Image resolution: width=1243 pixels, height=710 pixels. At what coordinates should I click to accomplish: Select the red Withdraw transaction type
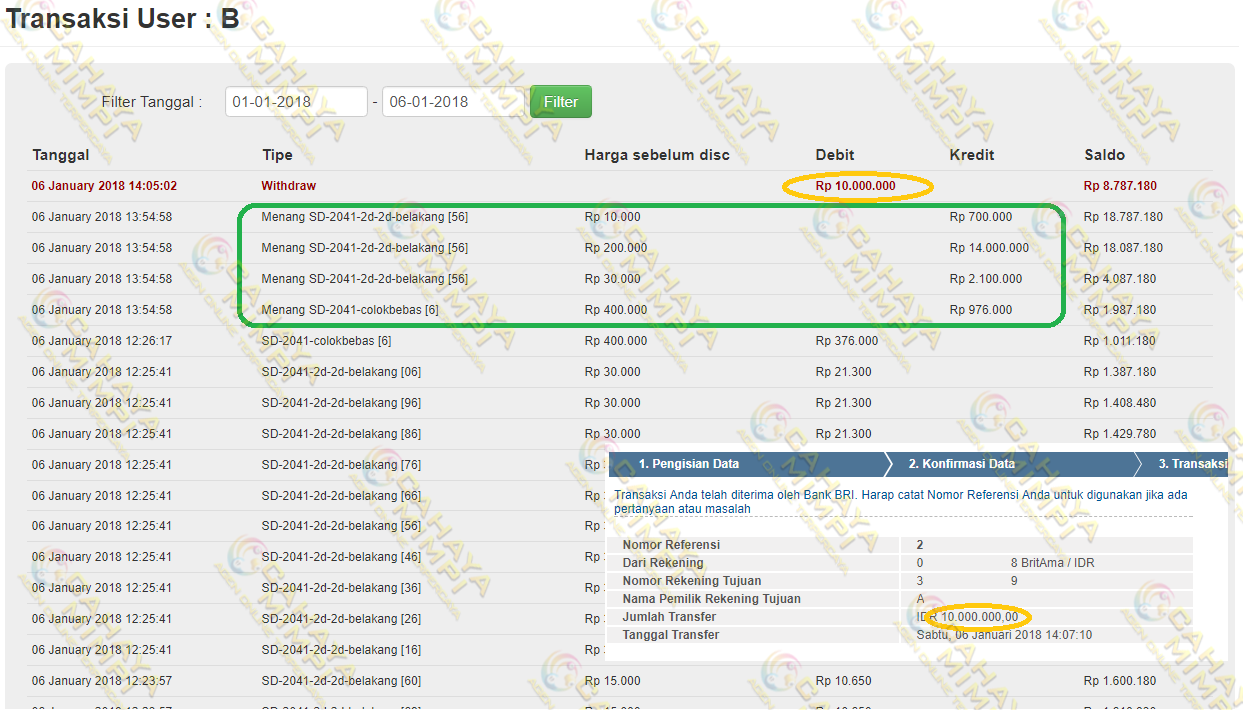288,186
